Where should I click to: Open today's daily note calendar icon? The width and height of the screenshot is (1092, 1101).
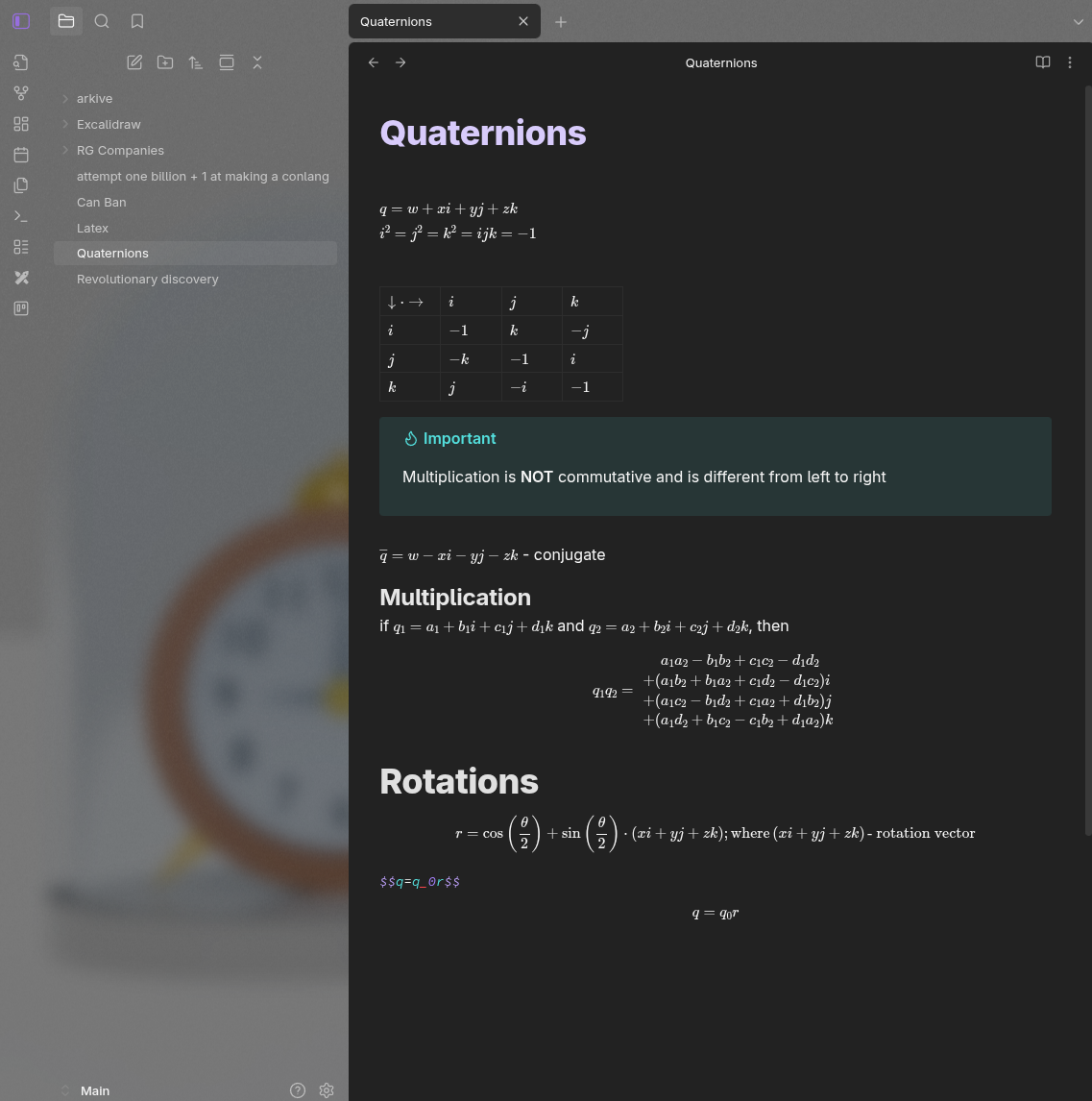[x=21, y=155]
